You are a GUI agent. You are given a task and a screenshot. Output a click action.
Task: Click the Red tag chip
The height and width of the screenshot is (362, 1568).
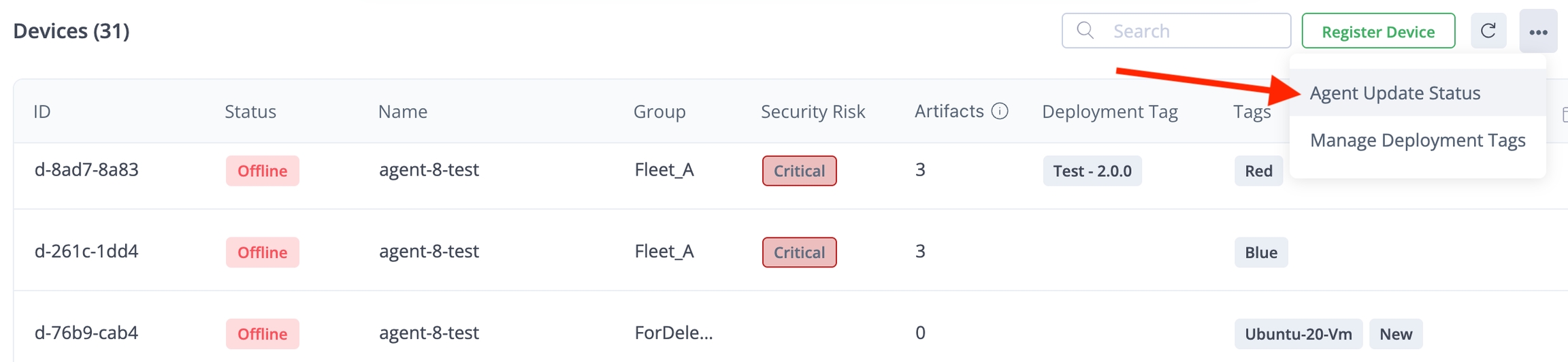1258,171
